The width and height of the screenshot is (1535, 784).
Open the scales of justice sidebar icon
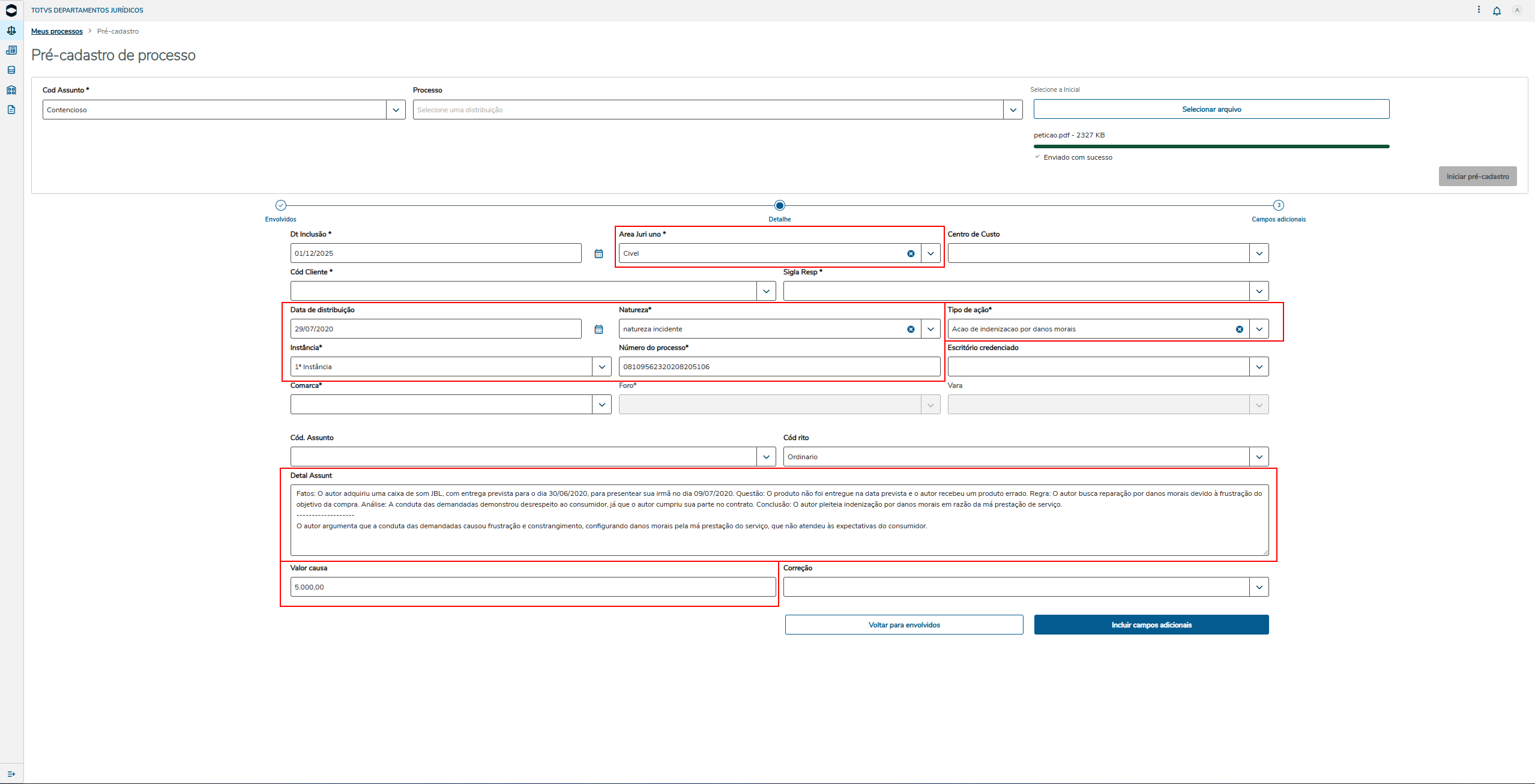point(11,31)
